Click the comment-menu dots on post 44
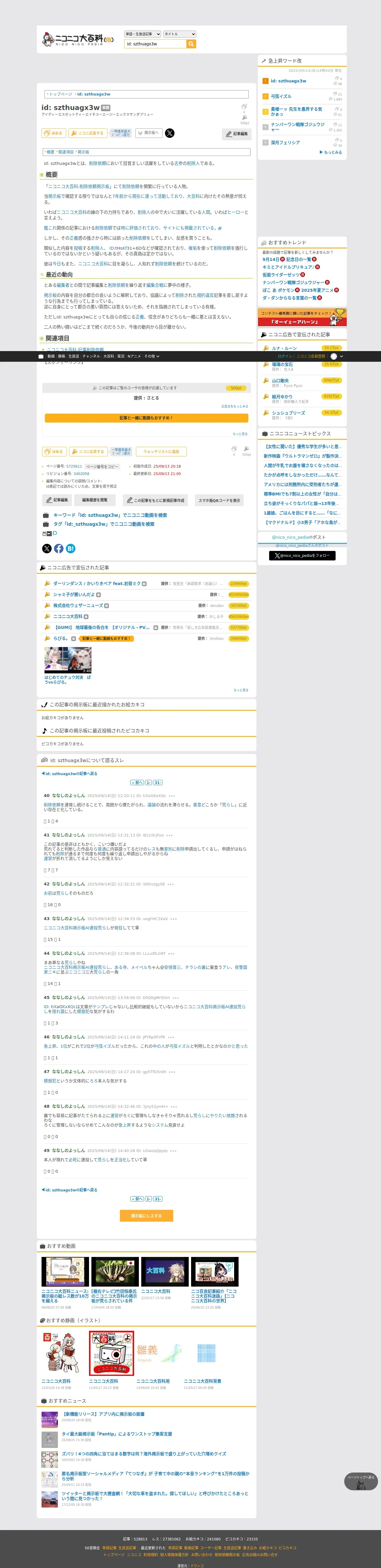The image size is (381, 1568). [171, 953]
